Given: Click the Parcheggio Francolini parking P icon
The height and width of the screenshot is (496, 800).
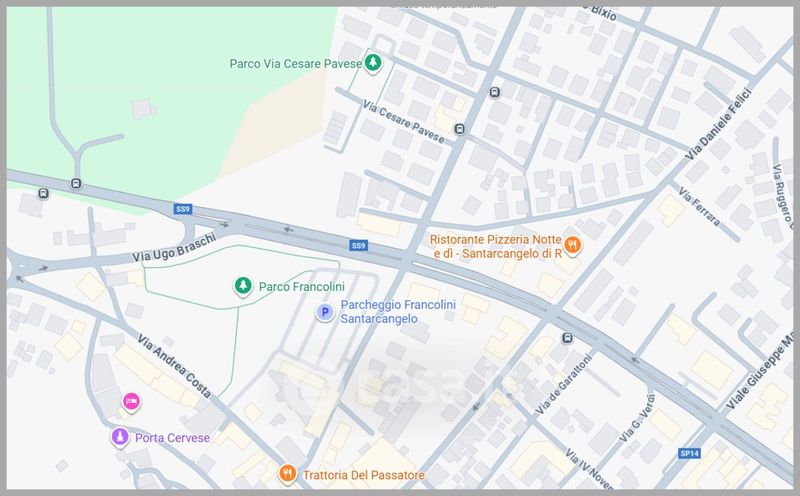Looking at the screenshot, I should 324,312.
